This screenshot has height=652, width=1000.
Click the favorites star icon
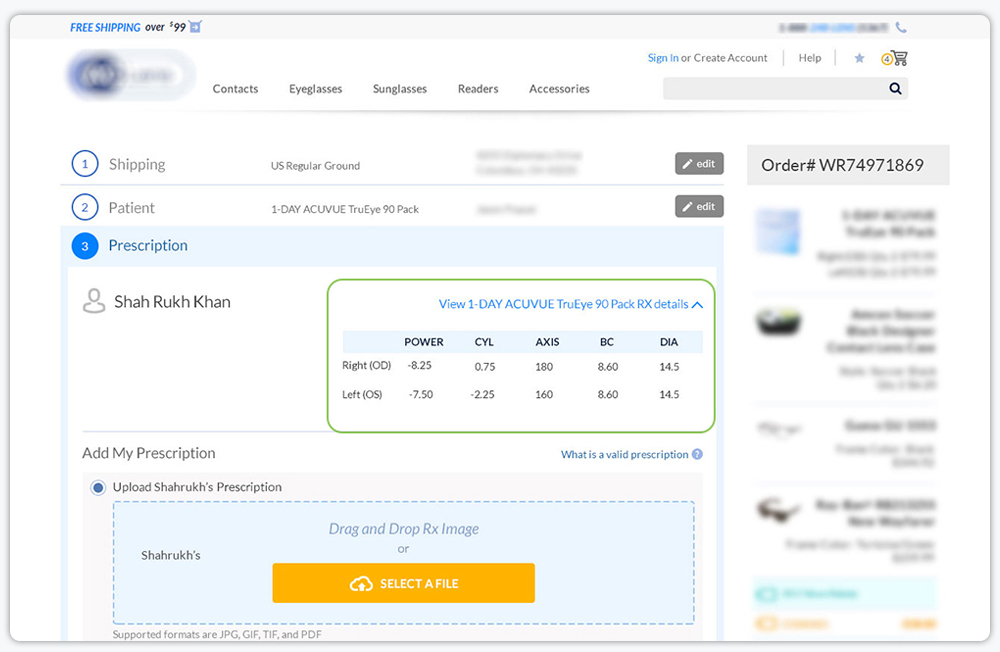pos(859,58)
